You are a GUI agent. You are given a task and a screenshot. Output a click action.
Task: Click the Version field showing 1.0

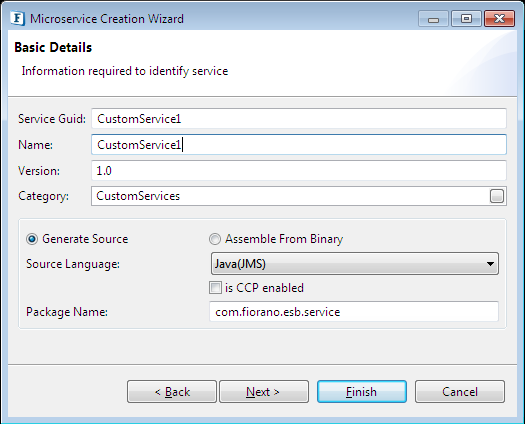click(x=299, y=170)
